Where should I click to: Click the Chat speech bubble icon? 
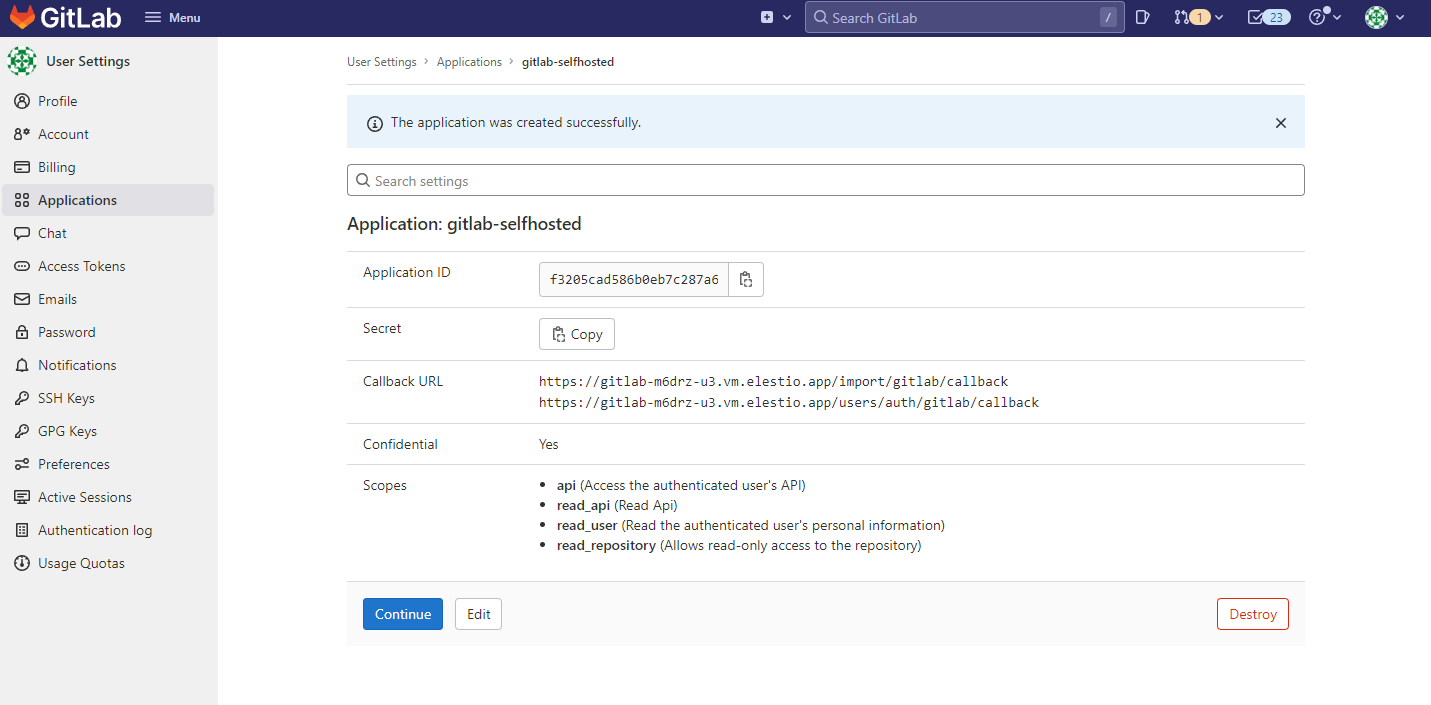pyautogui.click(x=22, y=233)
